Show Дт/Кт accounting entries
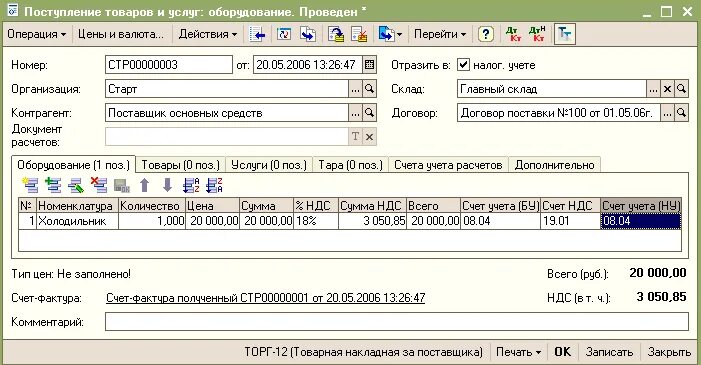The width and height of the screenshot is (701, 365). coord(513,34)
